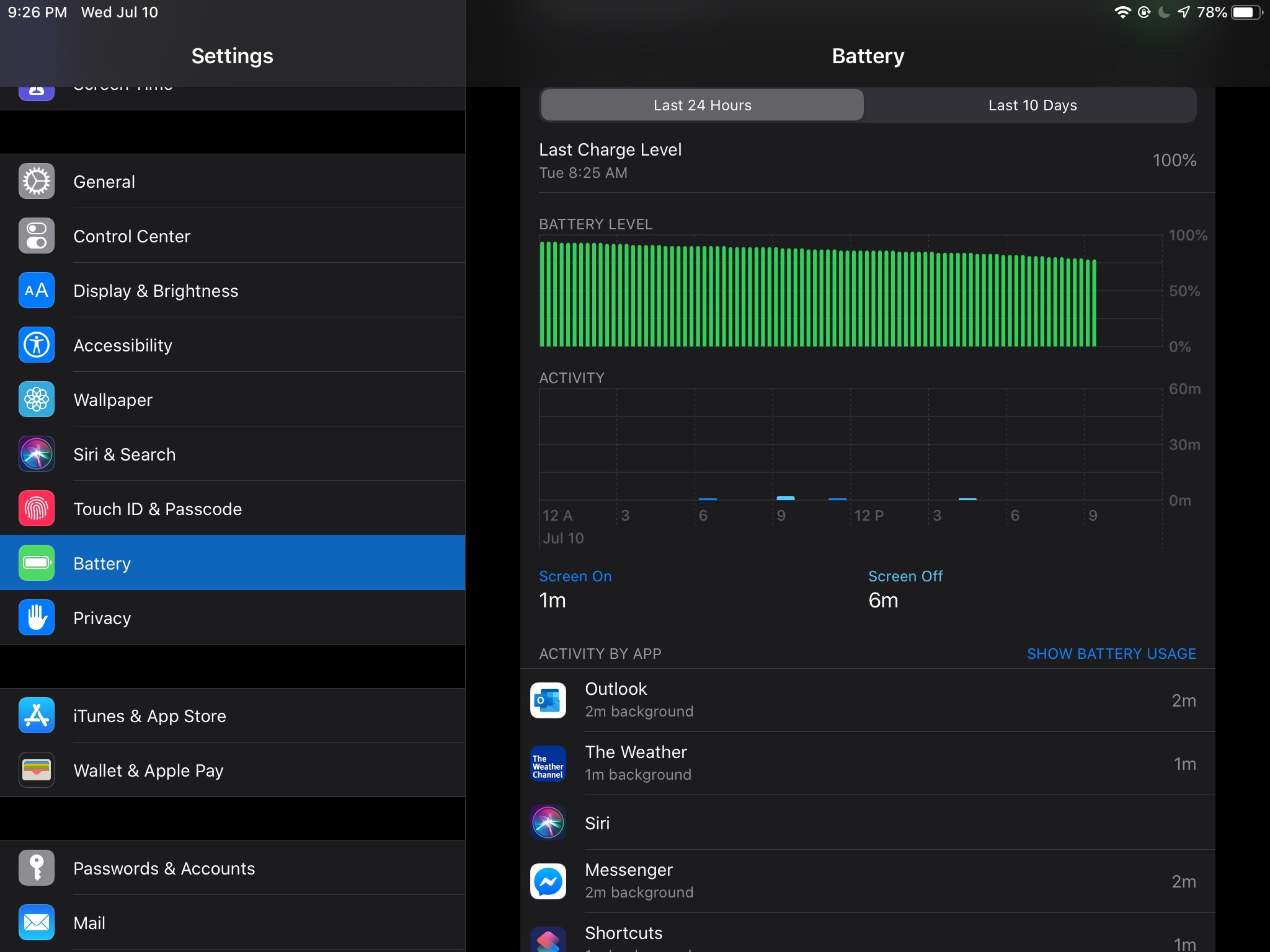
Task: Tap the Touch ID fingerprint icon
Action: [37, 509]
